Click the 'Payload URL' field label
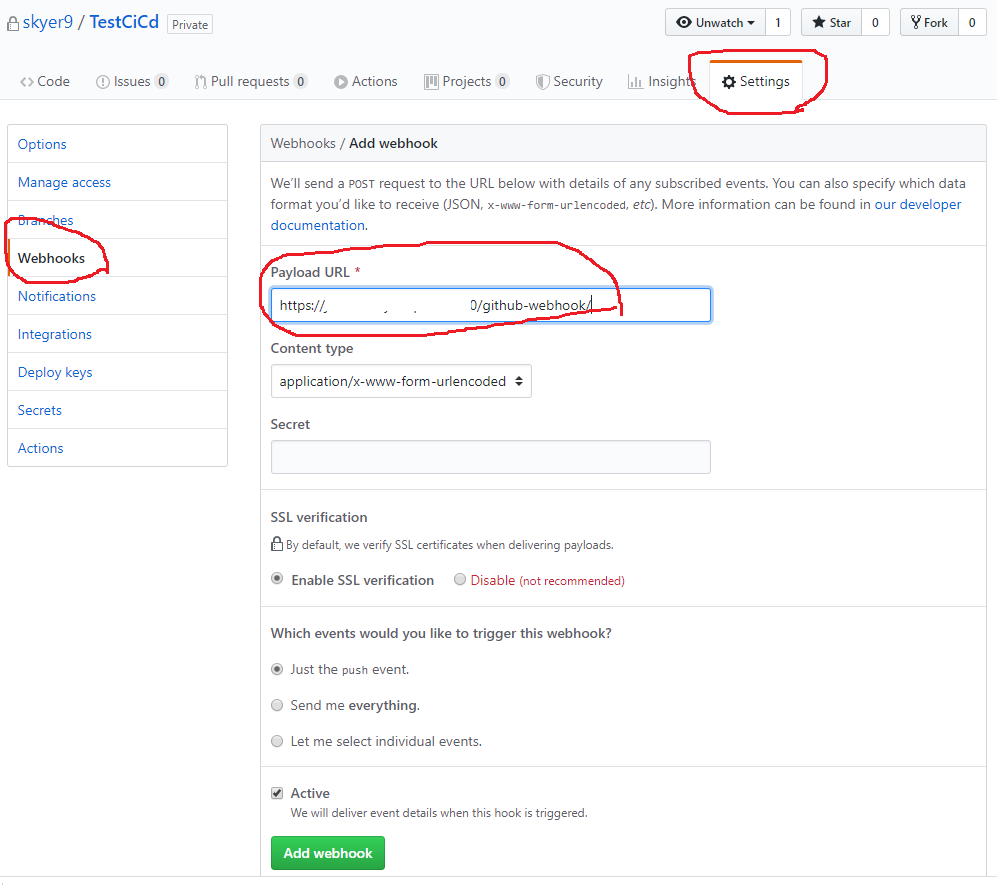 click(x=310, y=272)
